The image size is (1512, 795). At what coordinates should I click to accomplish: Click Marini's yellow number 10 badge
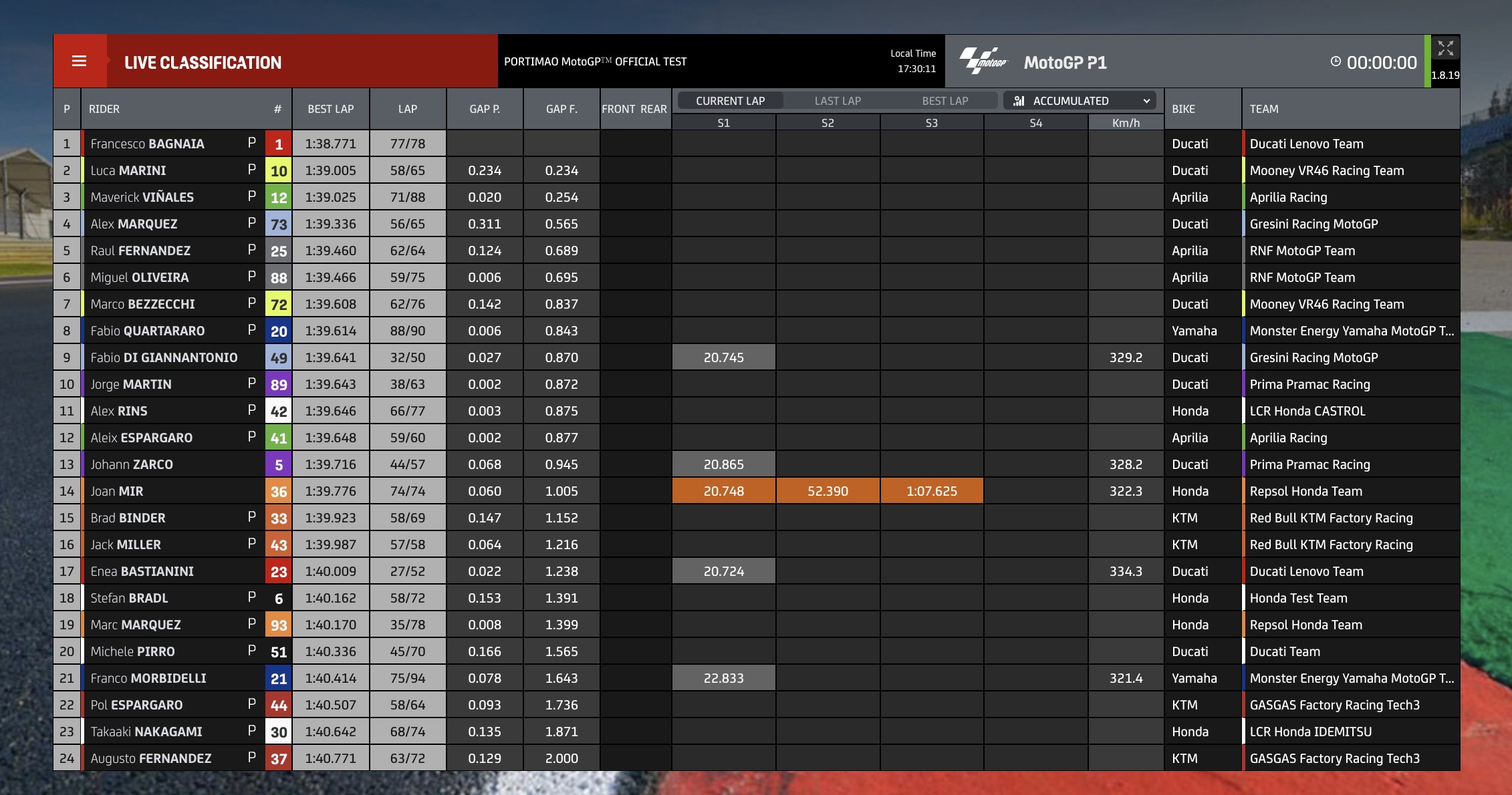pos(279,170)
